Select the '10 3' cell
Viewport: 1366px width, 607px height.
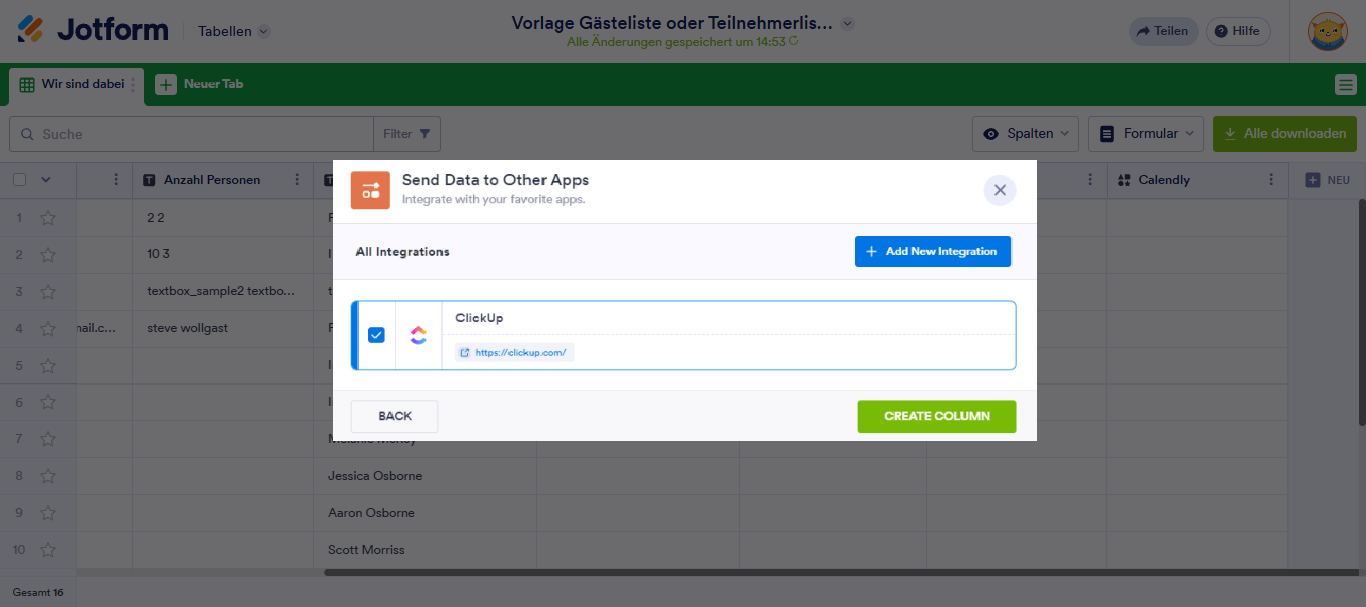tap(223, 254)
